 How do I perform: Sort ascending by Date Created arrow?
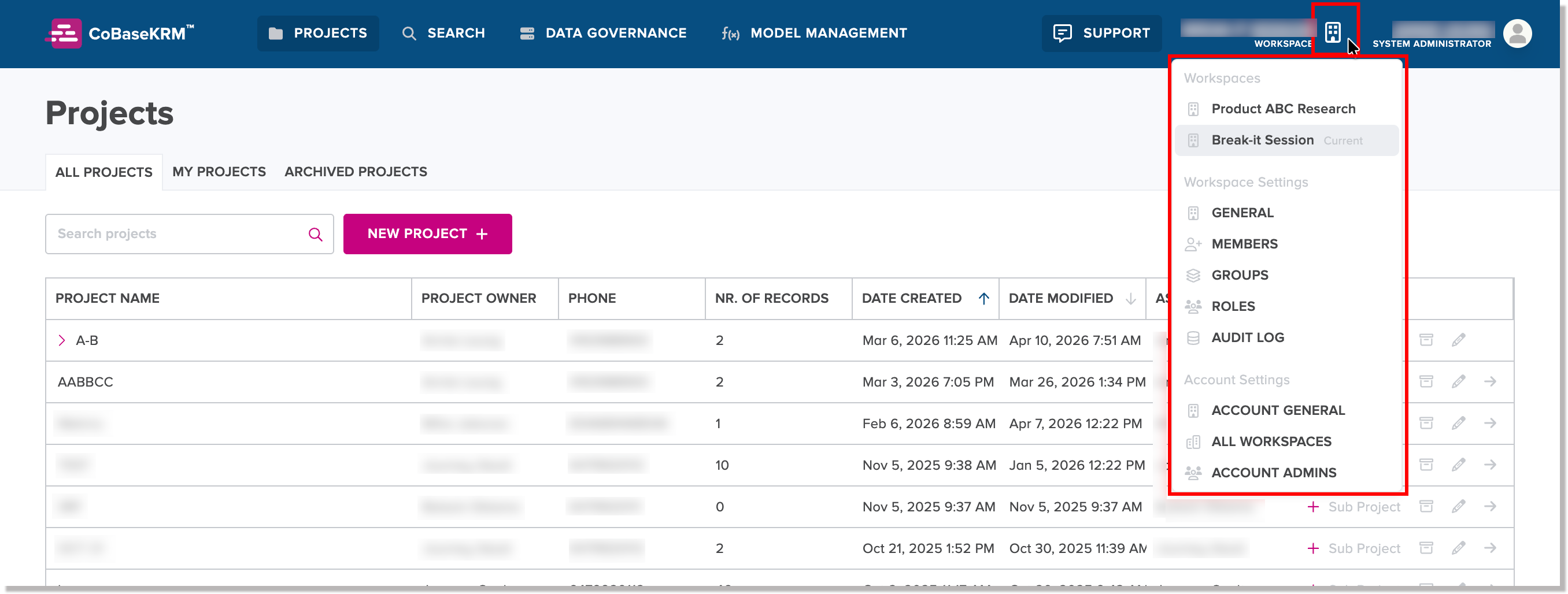tap(983, 298)
